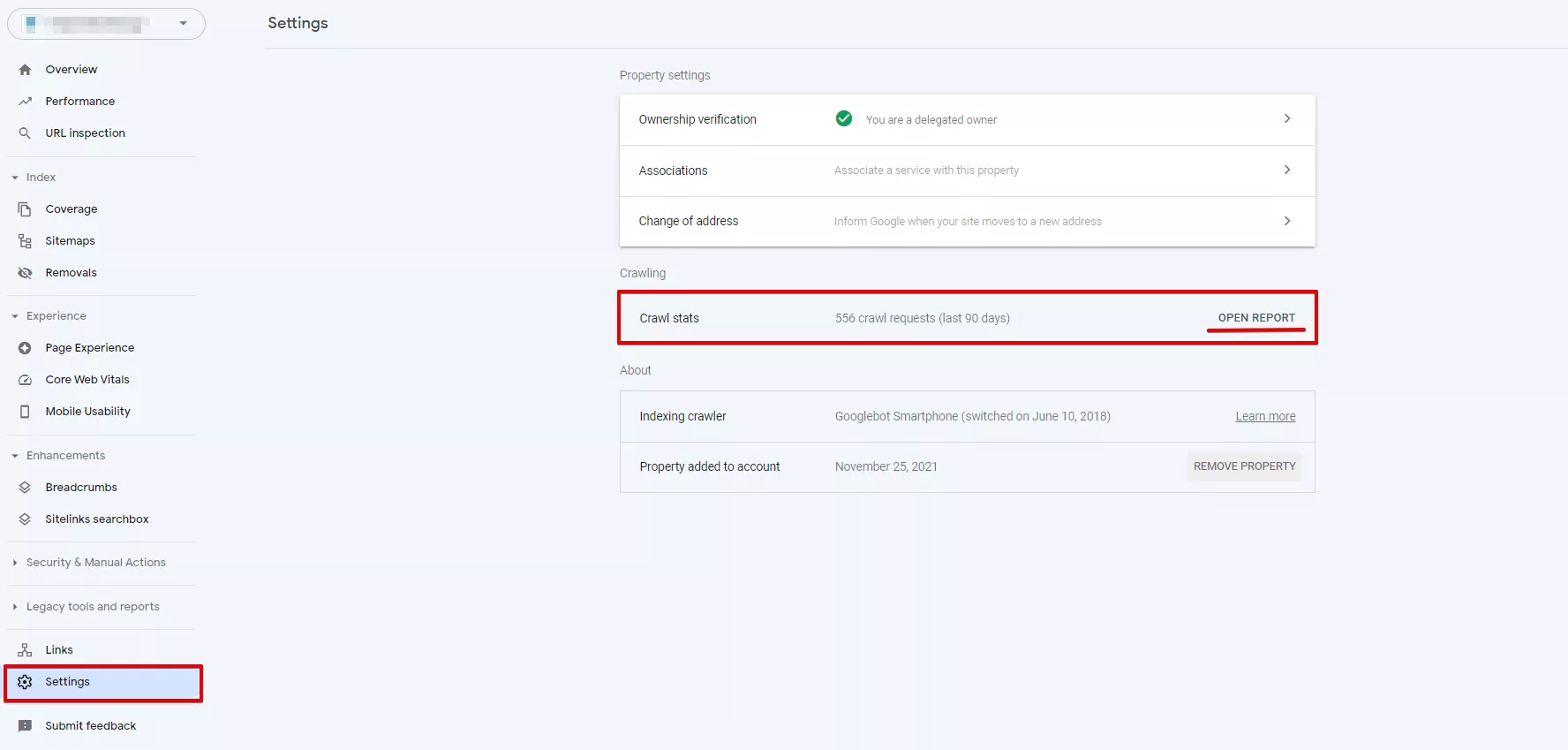Open Coverage report

pos(72,209)
